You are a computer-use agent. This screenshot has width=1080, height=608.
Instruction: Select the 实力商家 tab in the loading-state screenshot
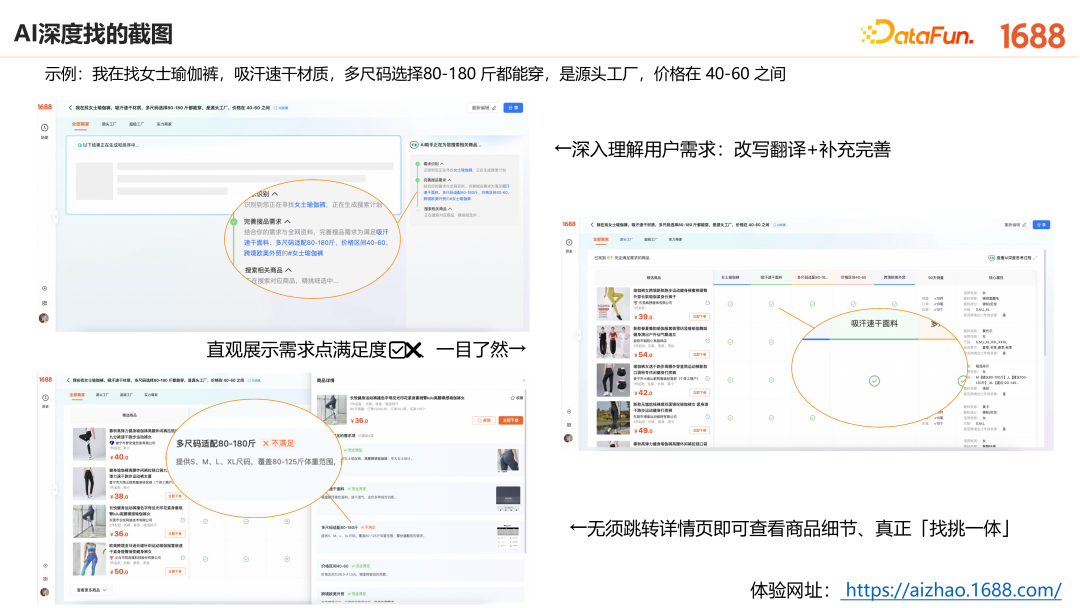[x=164, y=124]
